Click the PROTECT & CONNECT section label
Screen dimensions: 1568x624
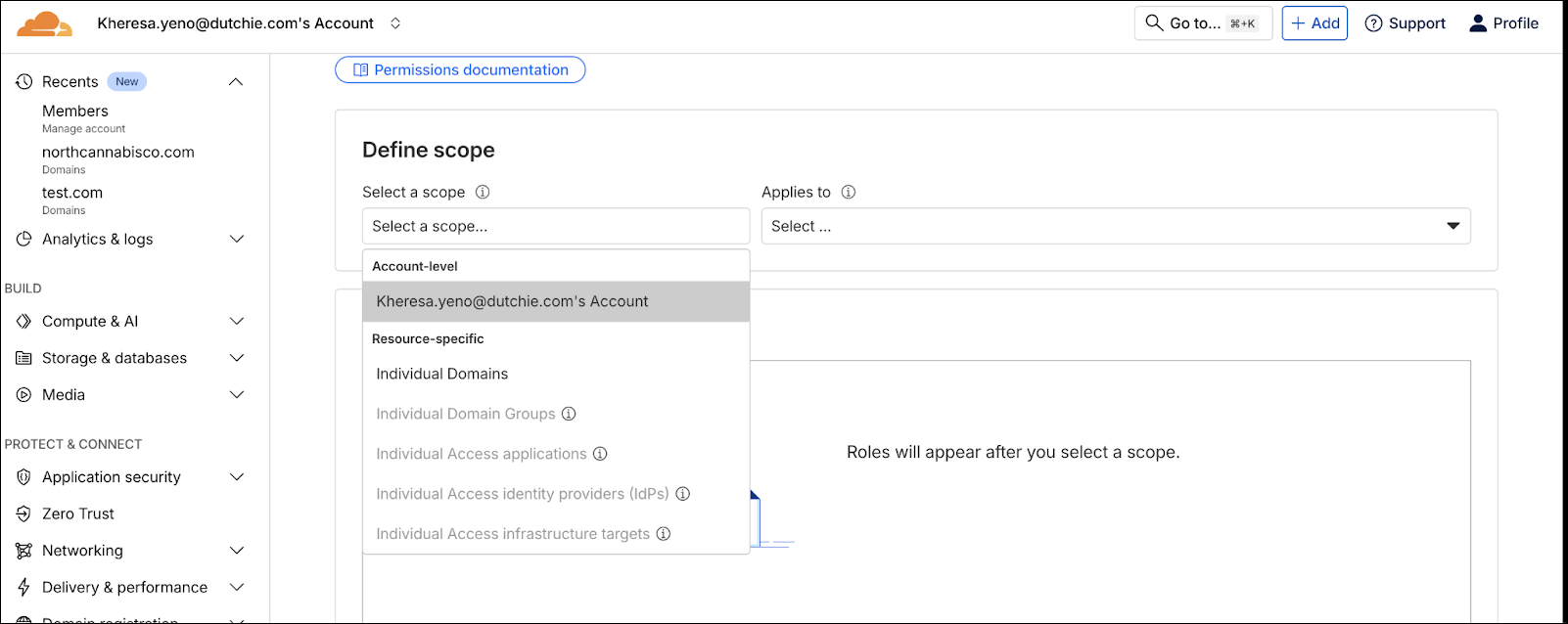click(73, 444)
